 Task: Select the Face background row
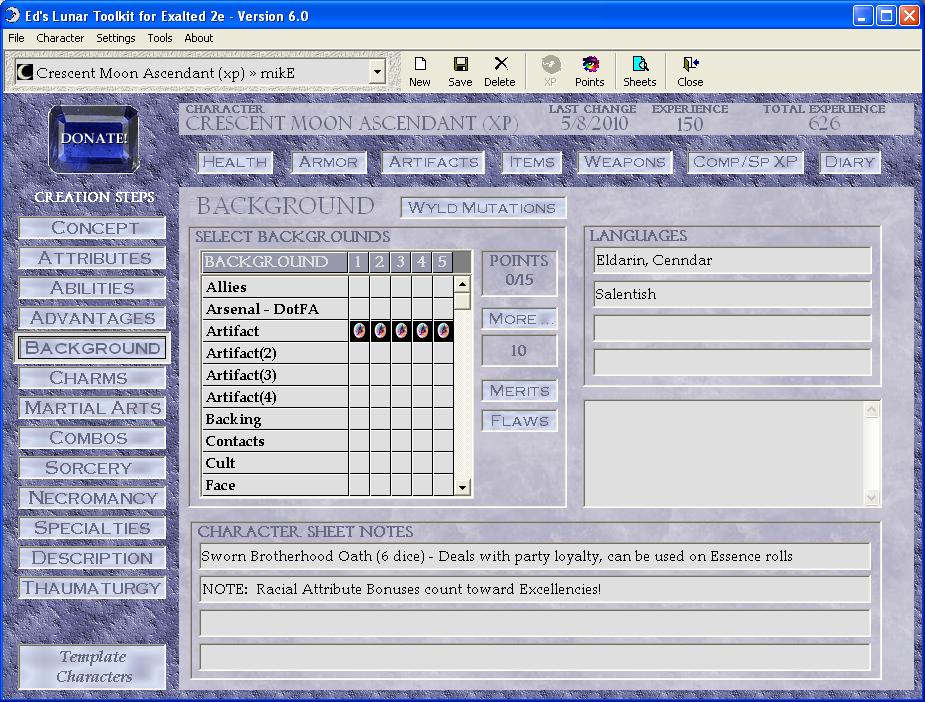tap(275, 485)
